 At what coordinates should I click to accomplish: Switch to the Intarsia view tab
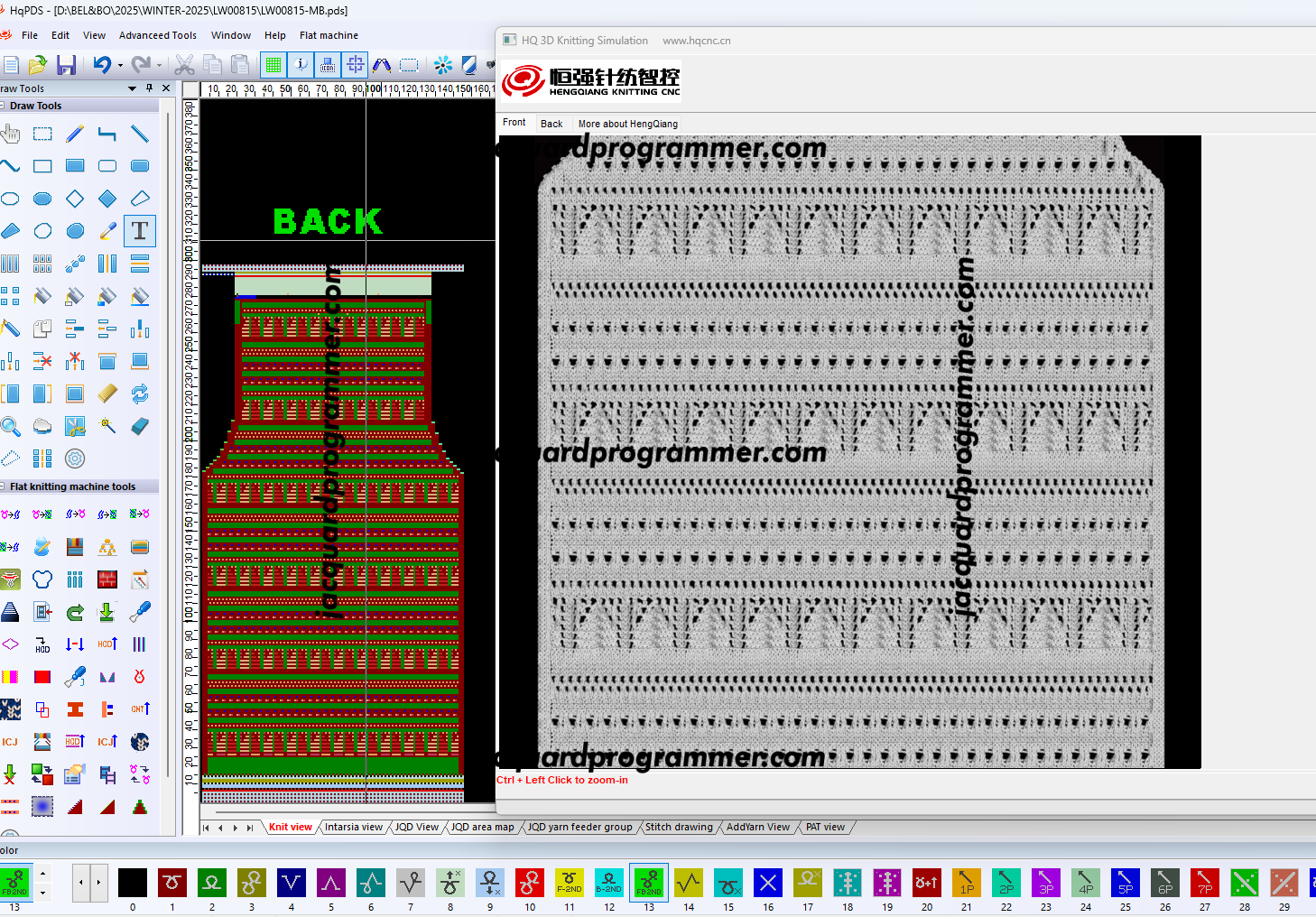353,827
